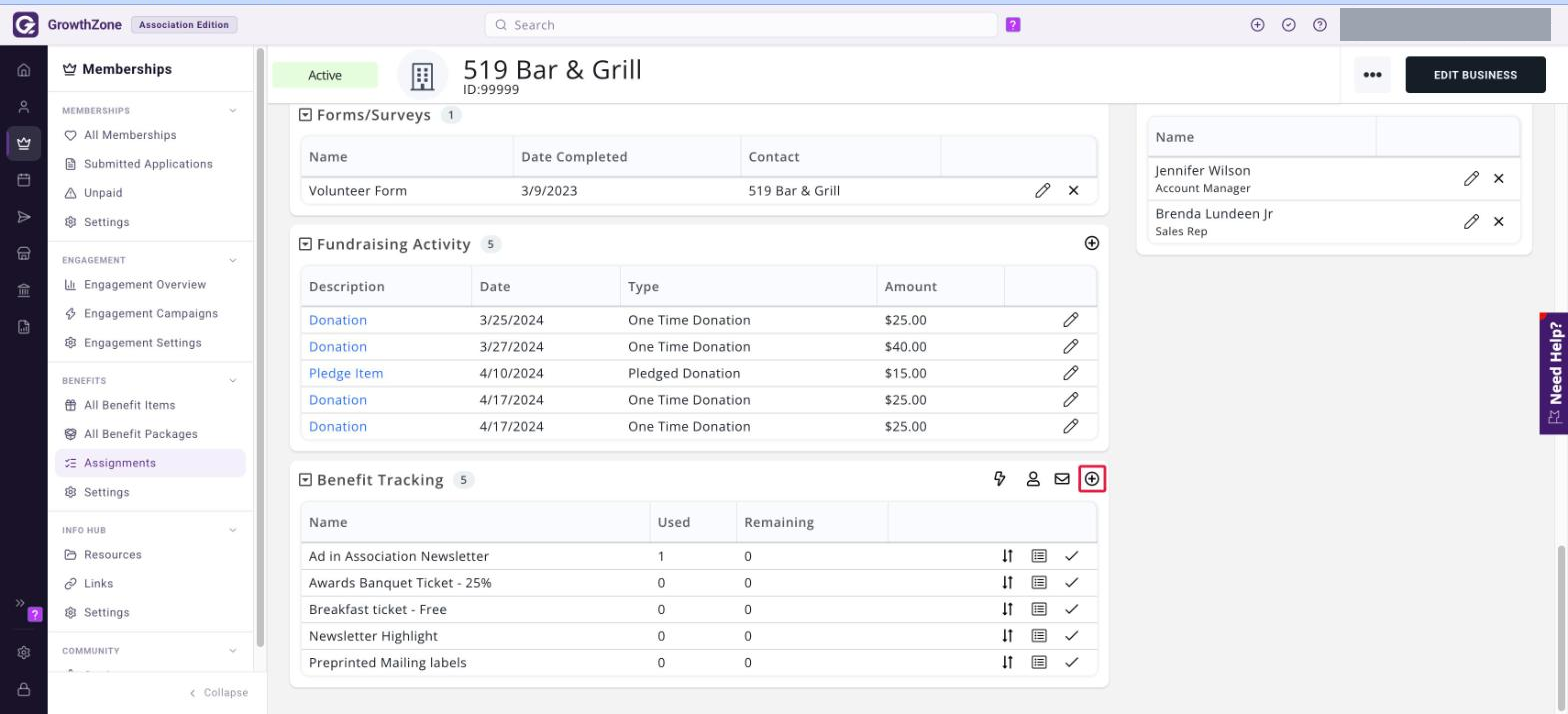Click the checkmark for Preprinted Mailing labels
Screen dimensions: 1568x714
tap(1072, 662)
